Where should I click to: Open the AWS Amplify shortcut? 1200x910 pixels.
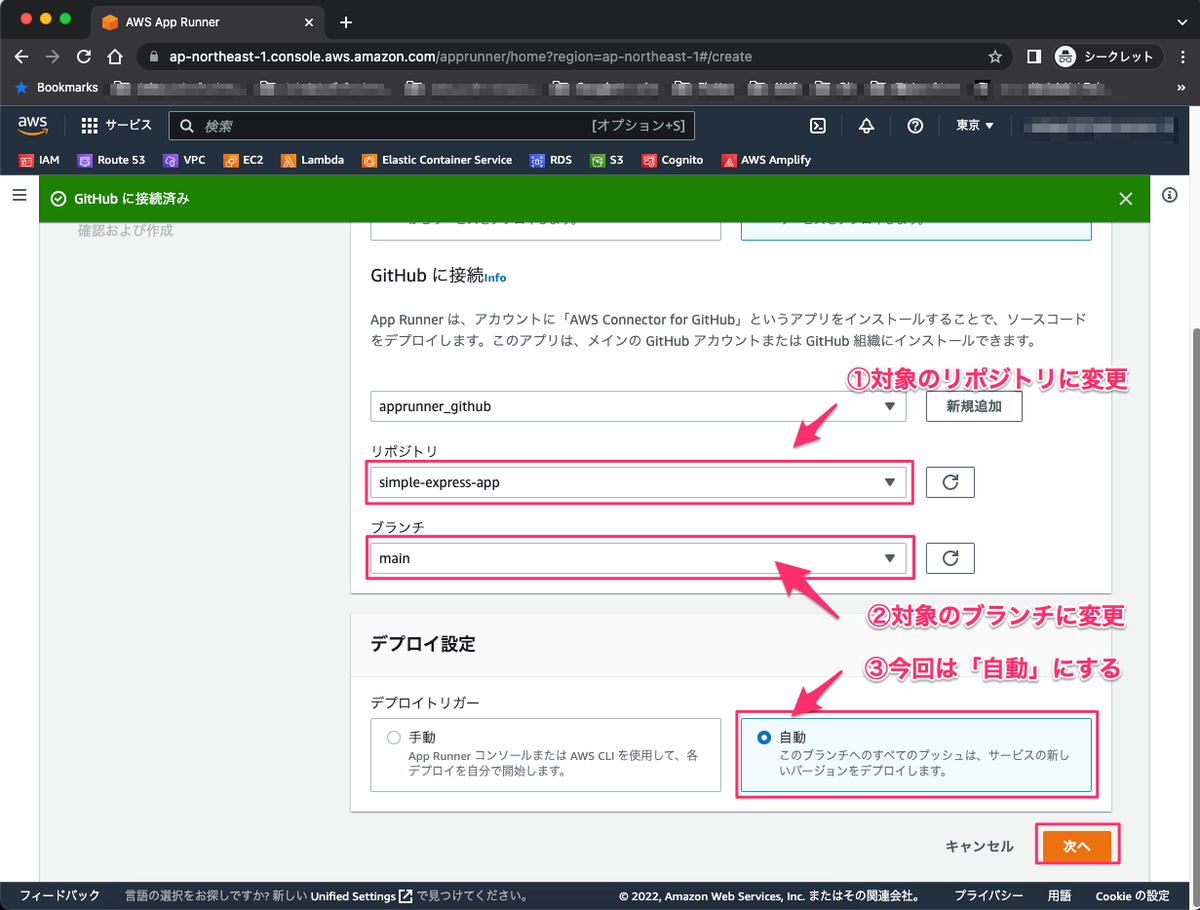[765, 160]
